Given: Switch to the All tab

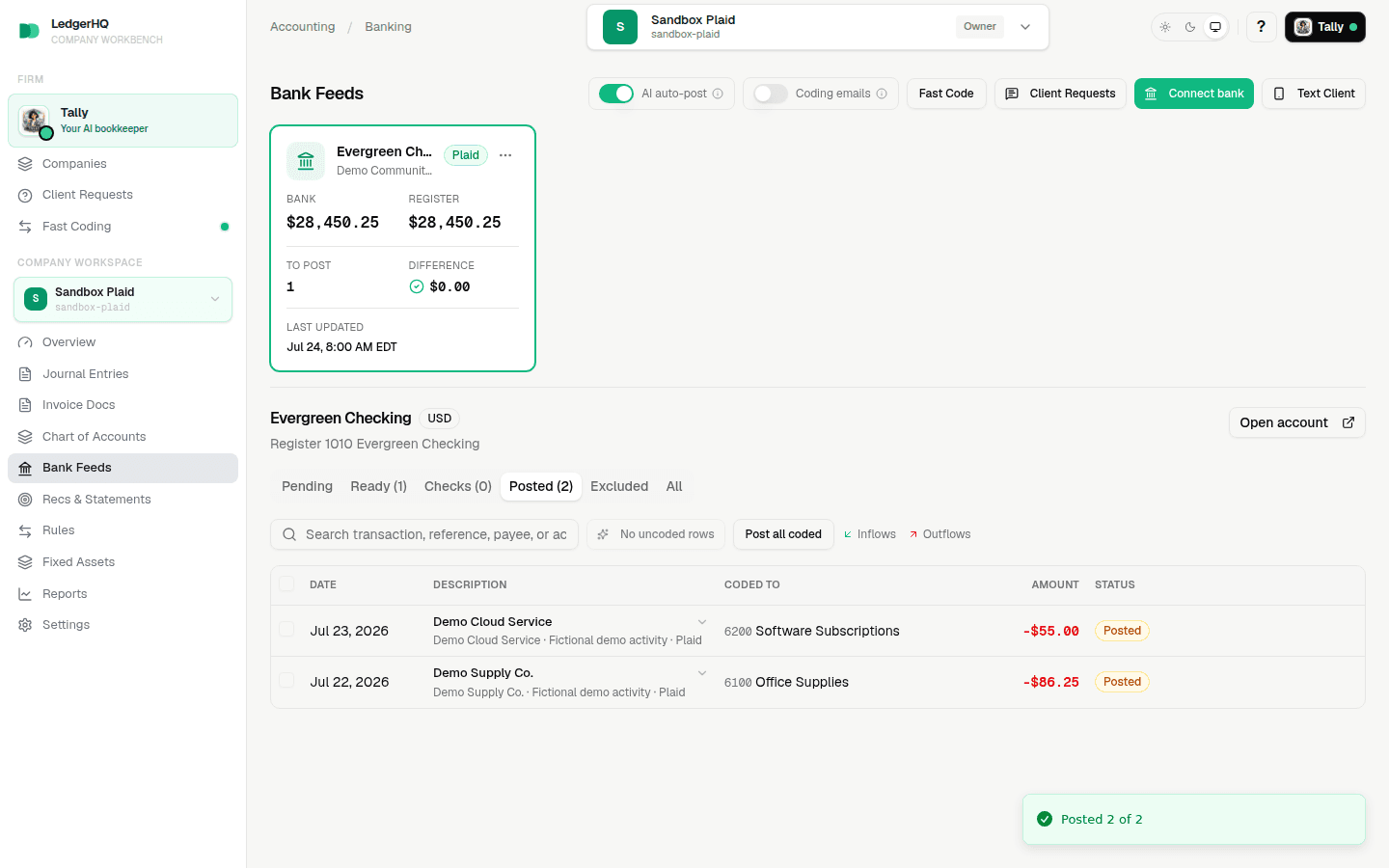Looking at the screenshot, I should point(674,486).
